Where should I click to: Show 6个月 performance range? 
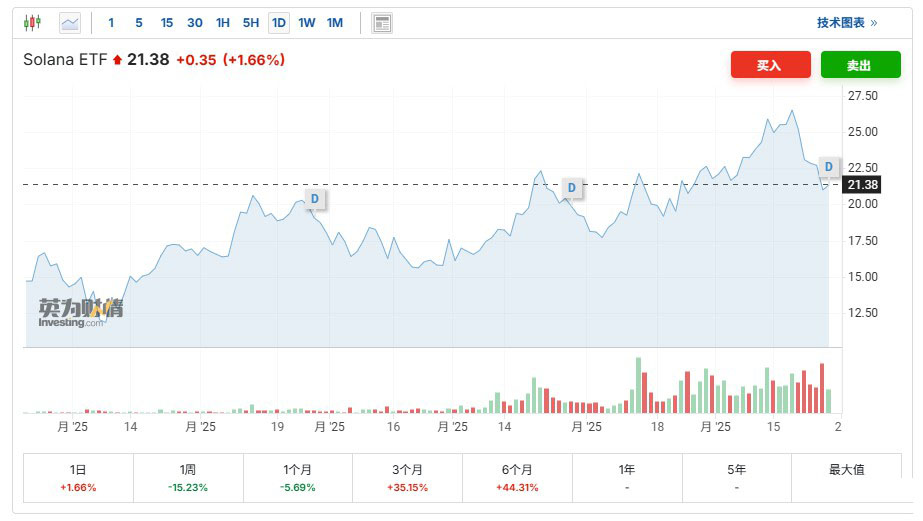tap(517, 478)
